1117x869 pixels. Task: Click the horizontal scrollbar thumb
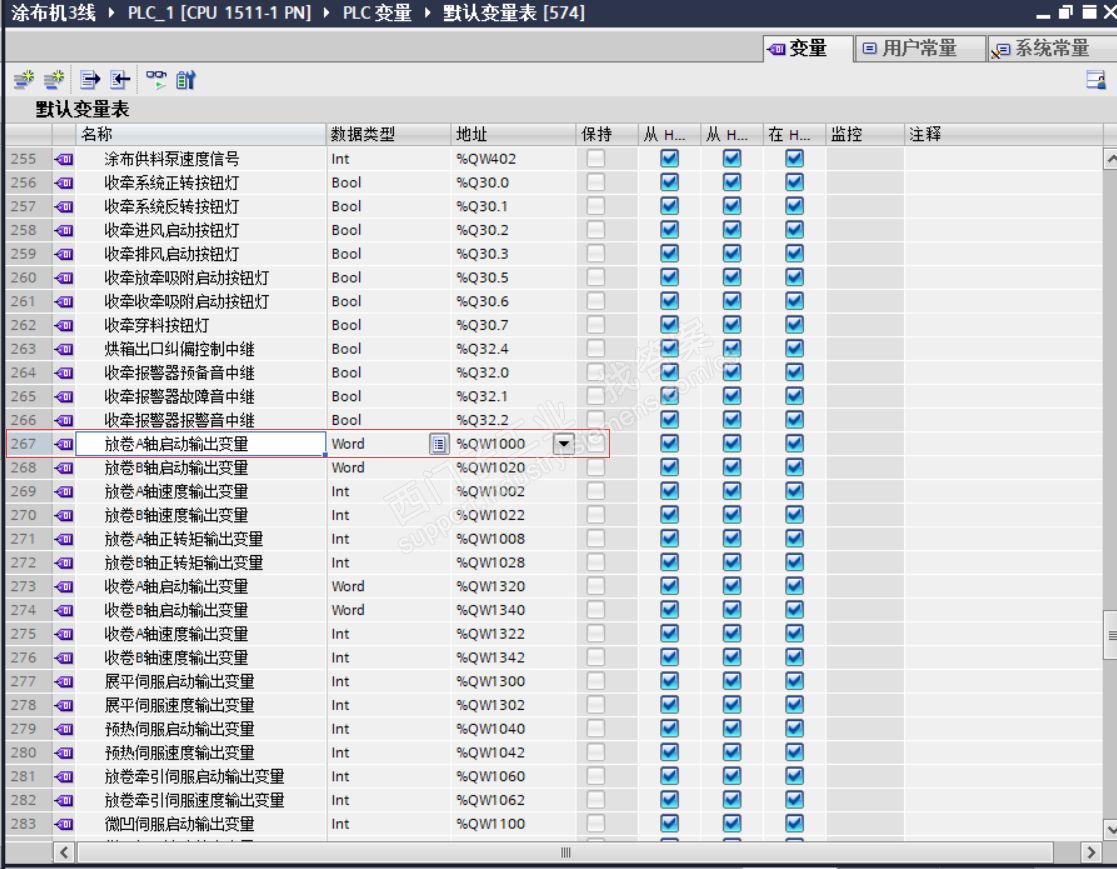pos(565,853)
